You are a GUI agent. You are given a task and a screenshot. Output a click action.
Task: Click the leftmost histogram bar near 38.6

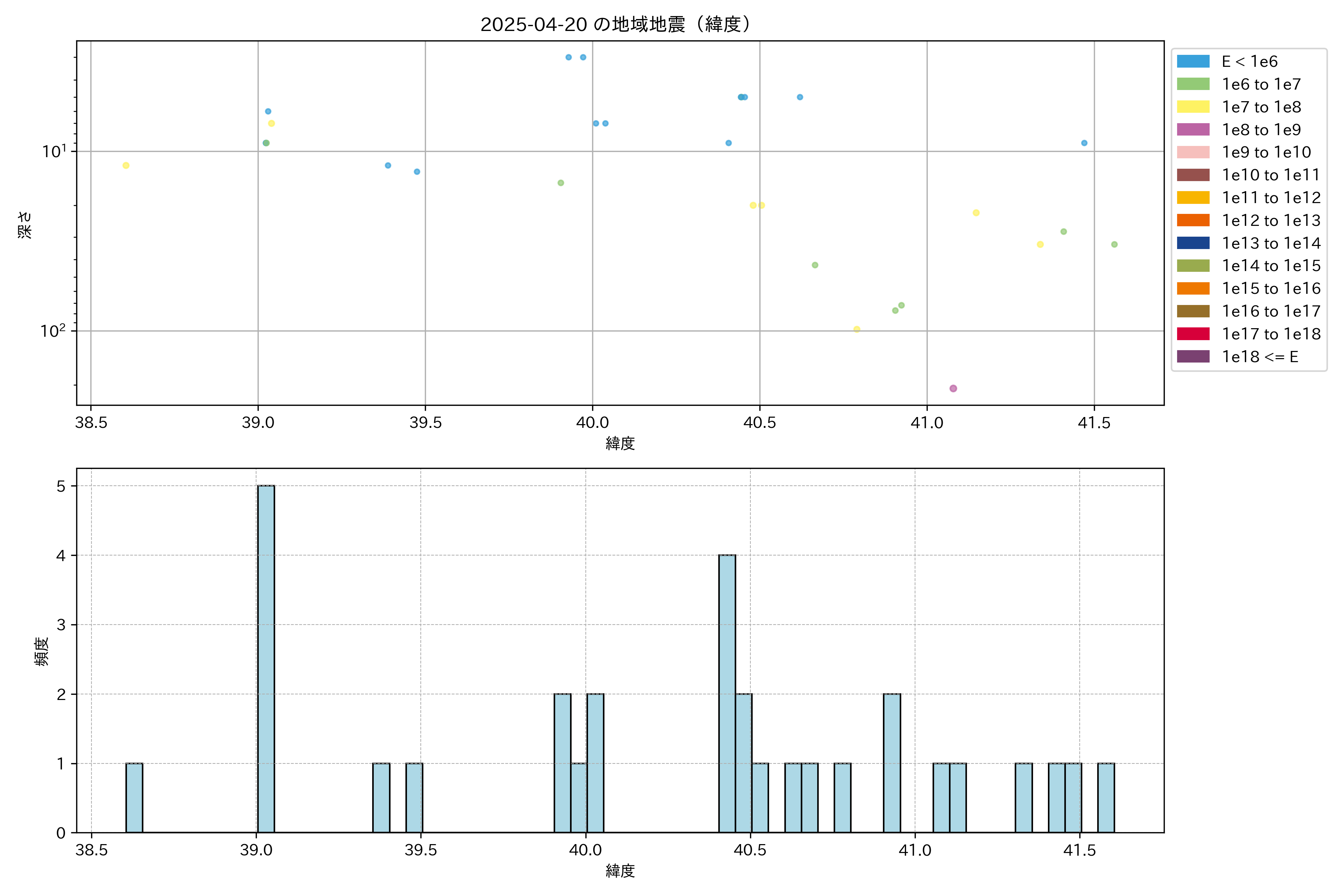tap(134, 798)
